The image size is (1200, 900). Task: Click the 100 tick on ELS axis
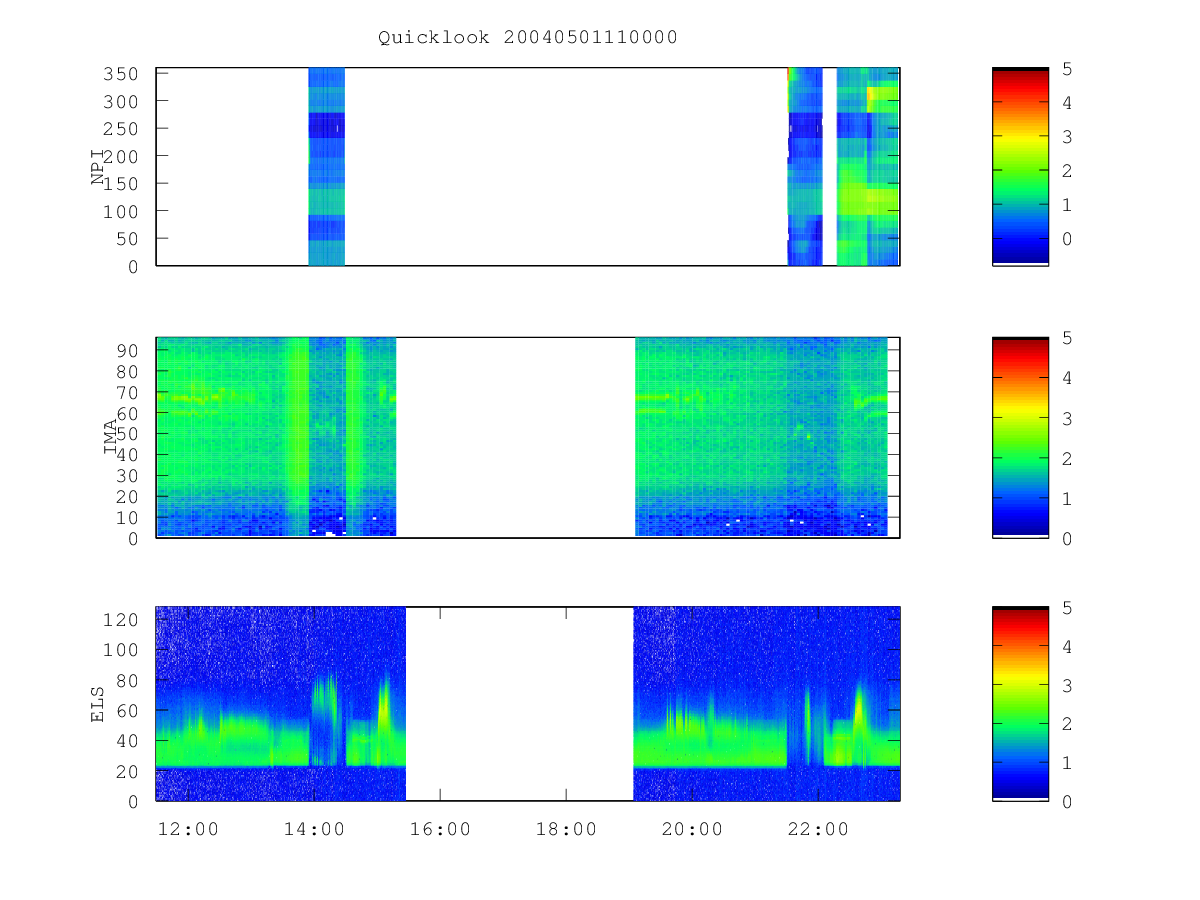point(122,650)
